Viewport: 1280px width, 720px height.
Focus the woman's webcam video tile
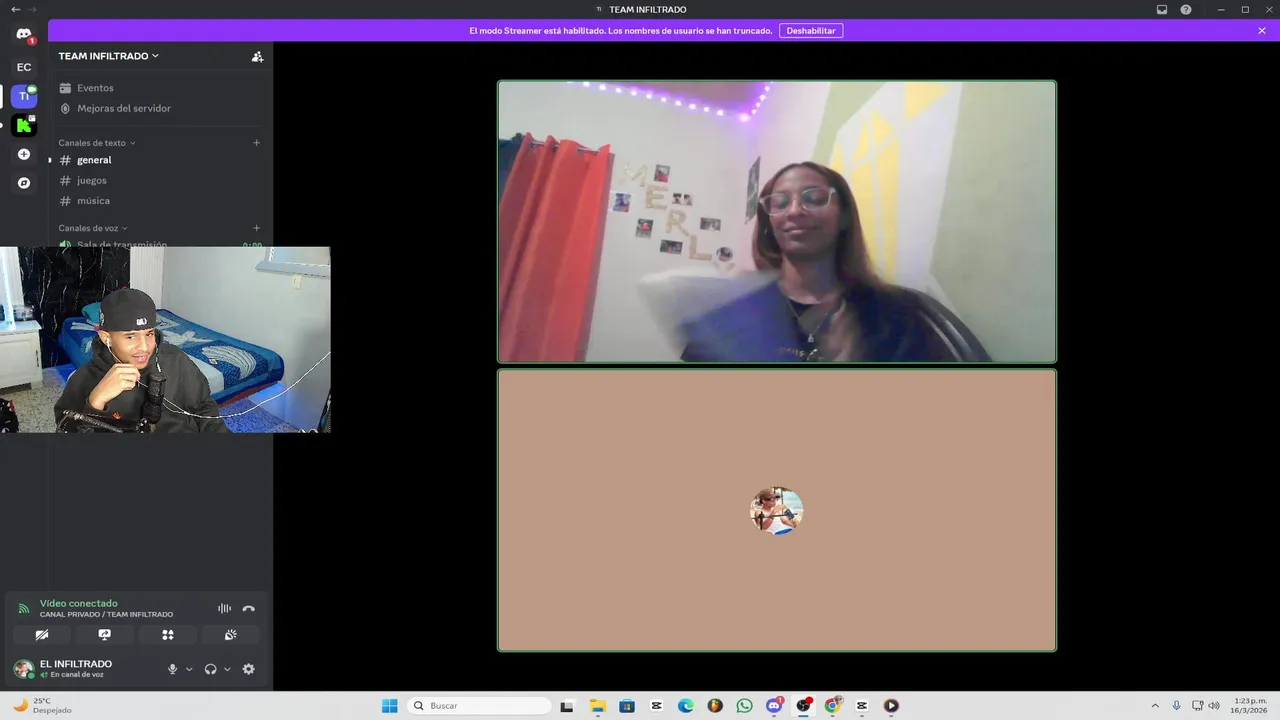pos(777,222)
